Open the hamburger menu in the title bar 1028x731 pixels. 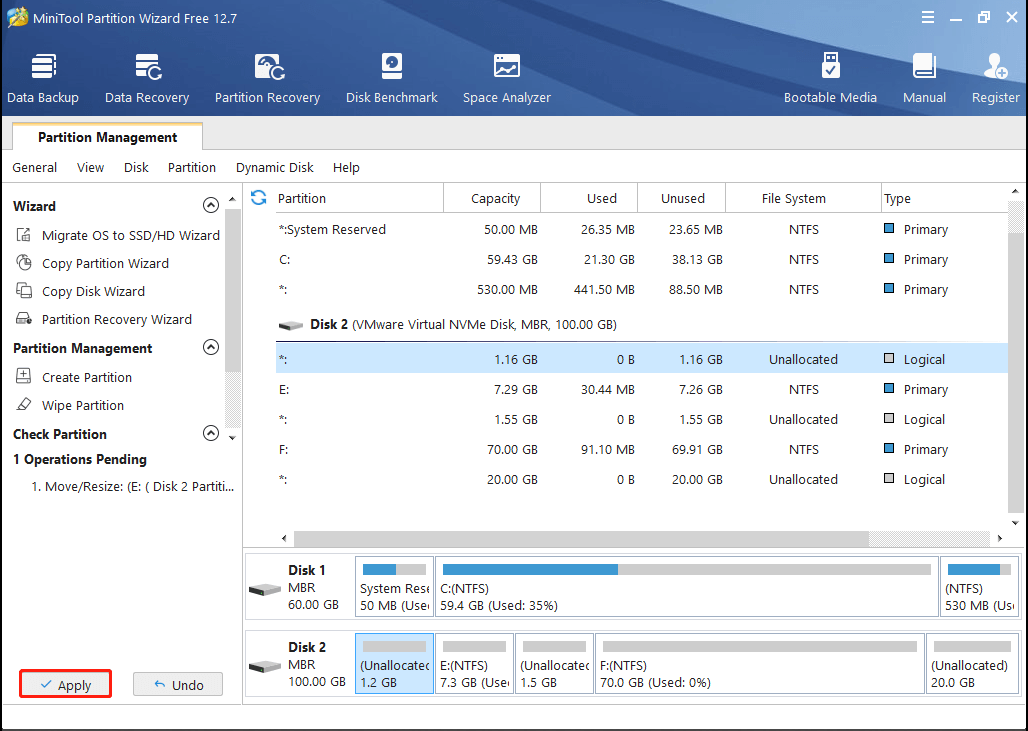tap(928, 18)
